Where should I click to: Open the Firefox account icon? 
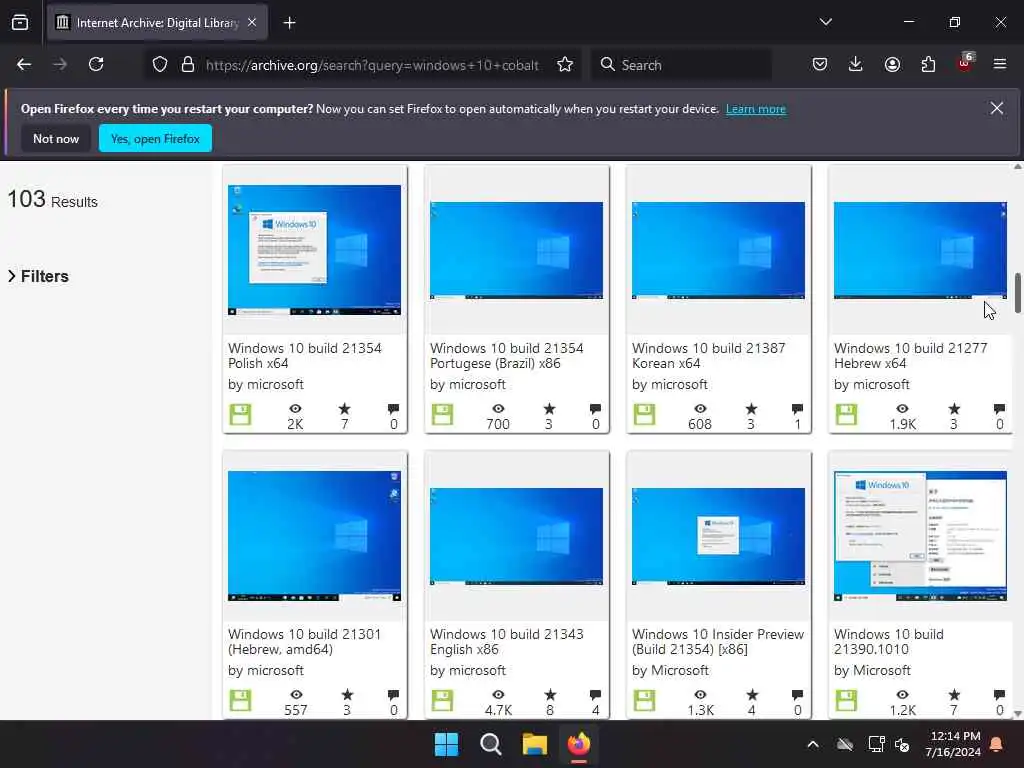pos(892,64)
